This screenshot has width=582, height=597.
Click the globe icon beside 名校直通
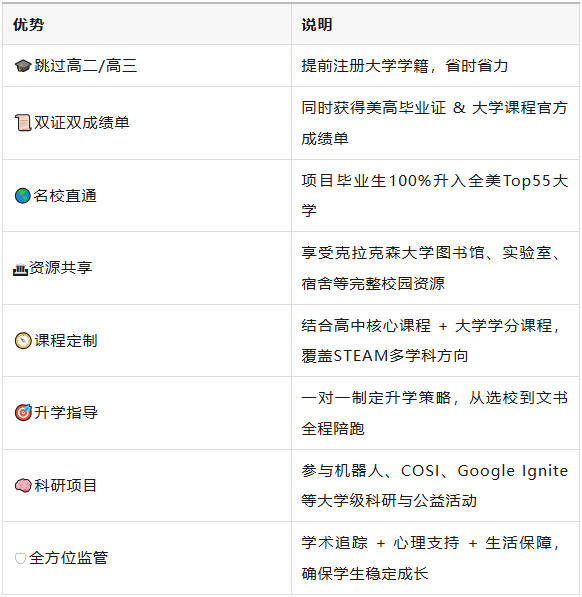pos(23,196)
